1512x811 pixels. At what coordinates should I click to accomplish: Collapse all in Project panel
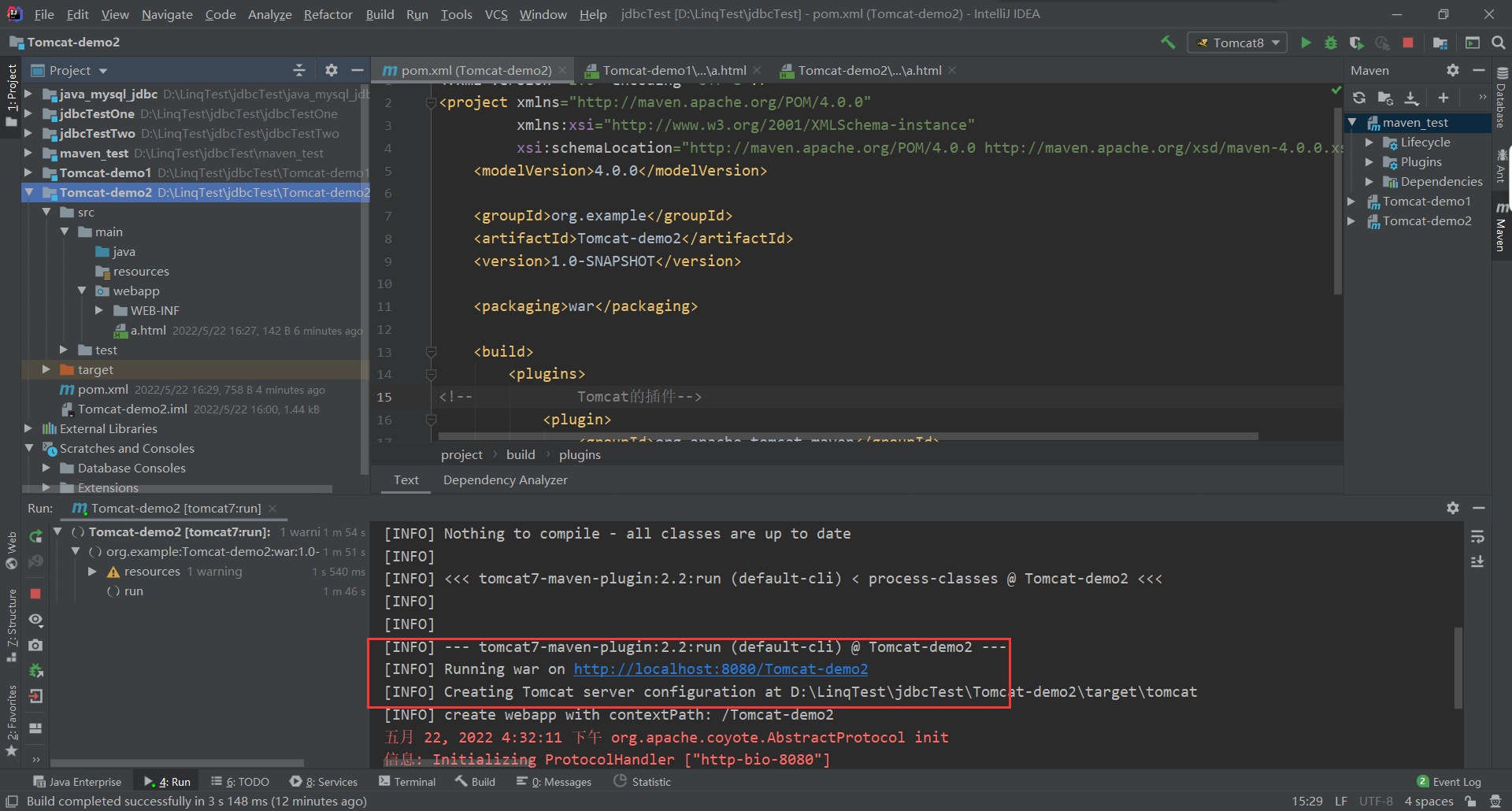click(x=299, y=70)
